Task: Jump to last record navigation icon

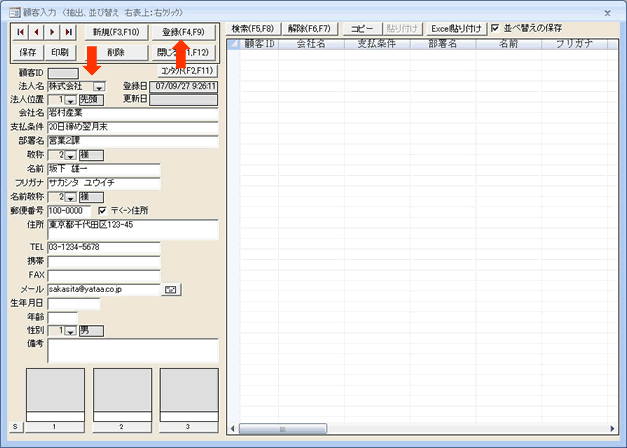Action: coord(68,32)
